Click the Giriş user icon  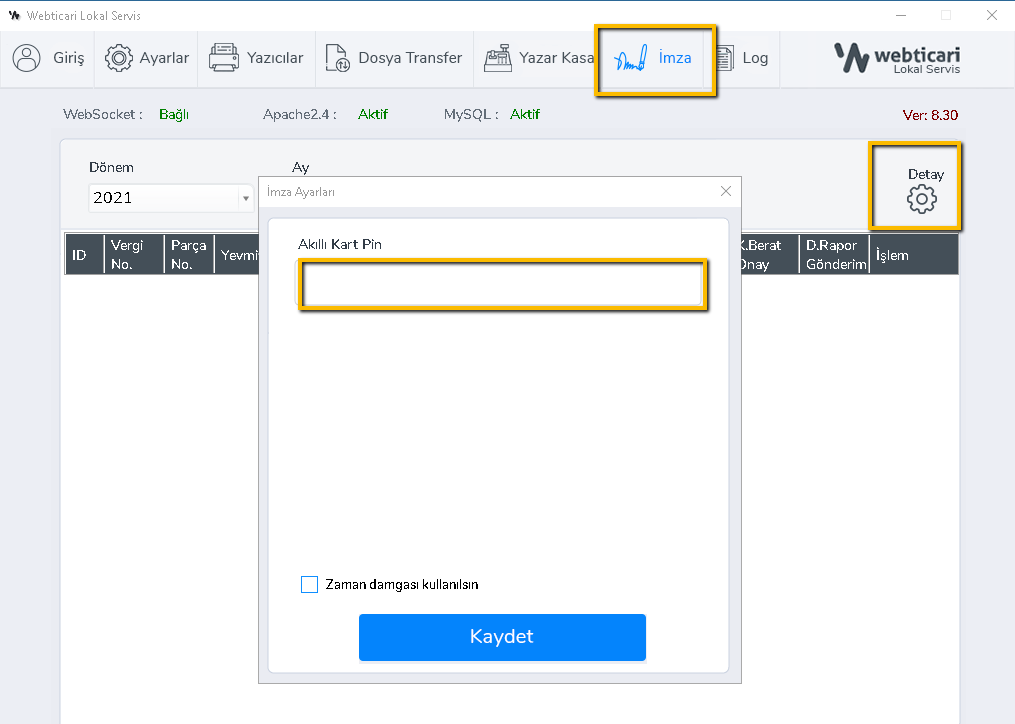pyautogui.click(x=27, y=58)
